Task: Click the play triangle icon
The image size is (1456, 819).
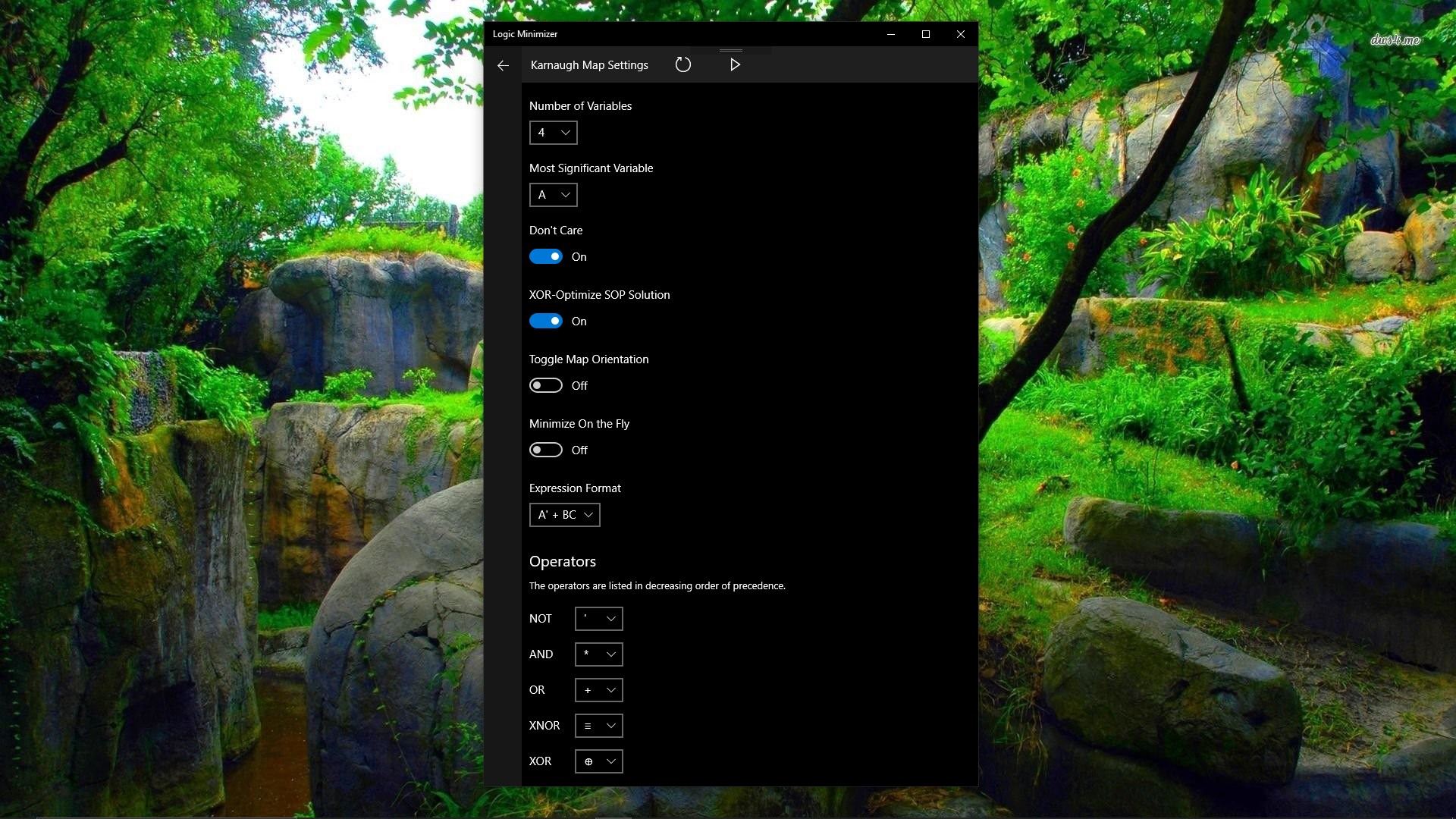Action: click(x=735, y=65)
